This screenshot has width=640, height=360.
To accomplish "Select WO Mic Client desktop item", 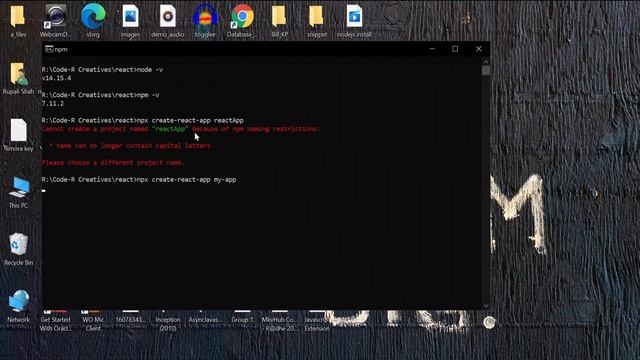I will pyautogui.click(x=93, y=324).
